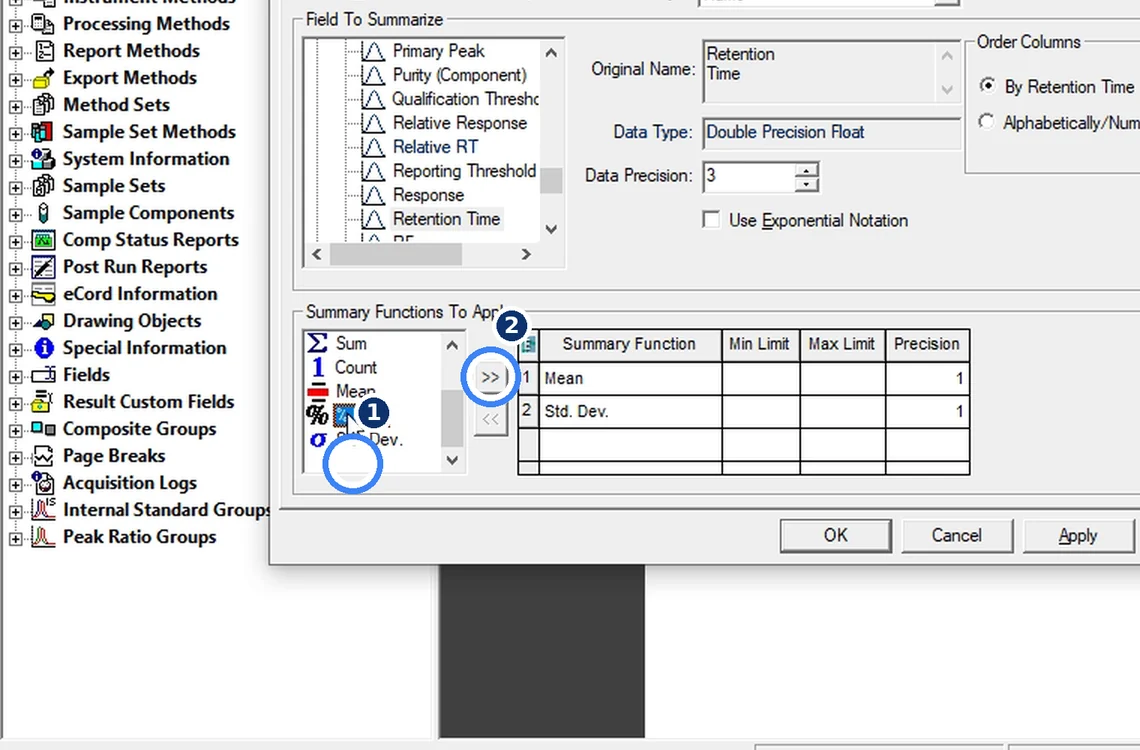Viewport: 1140px width, 750px height.
Task: Expand the Method Sets node
Action: 15,107
